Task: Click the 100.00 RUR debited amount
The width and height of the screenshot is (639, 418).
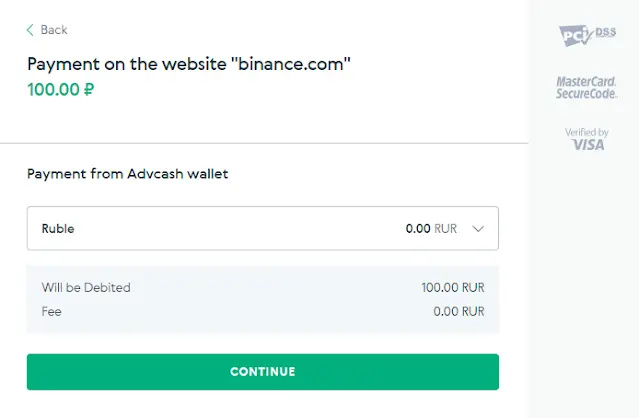Action: pyautogui.click(x=453, y=288)
